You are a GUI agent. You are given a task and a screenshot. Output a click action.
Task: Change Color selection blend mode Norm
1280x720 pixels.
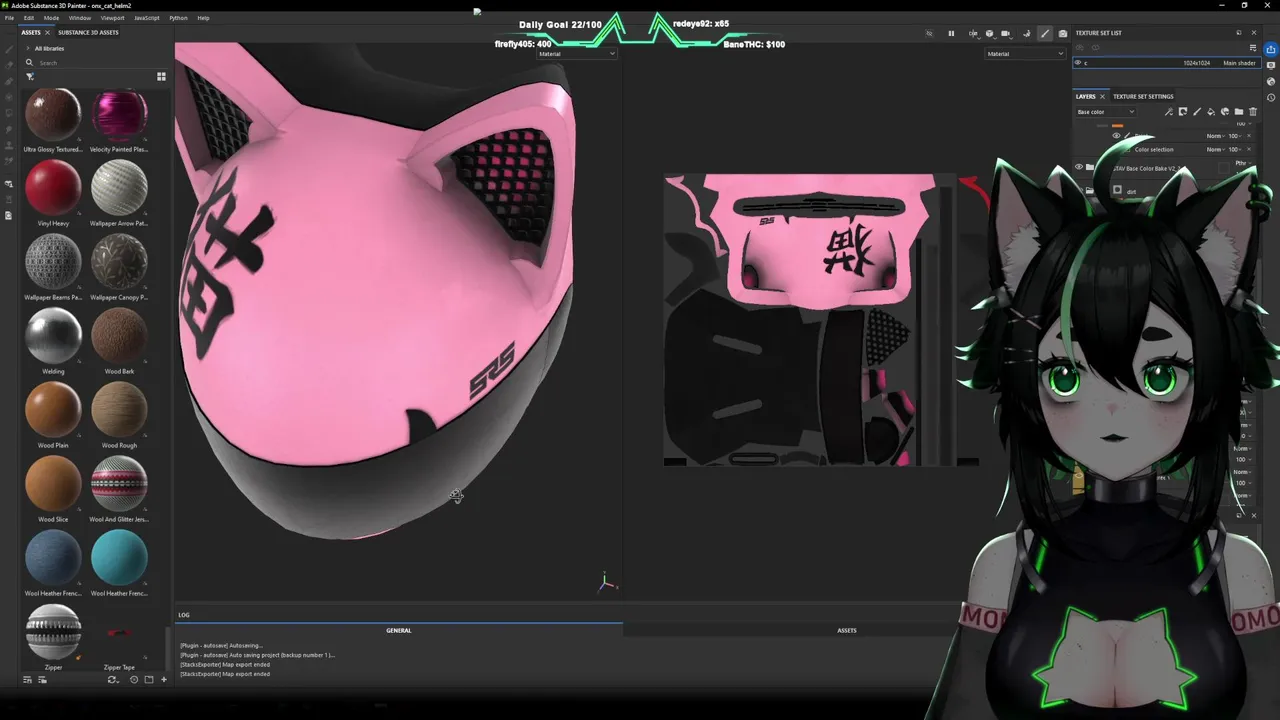click(x=1214, y=150)
